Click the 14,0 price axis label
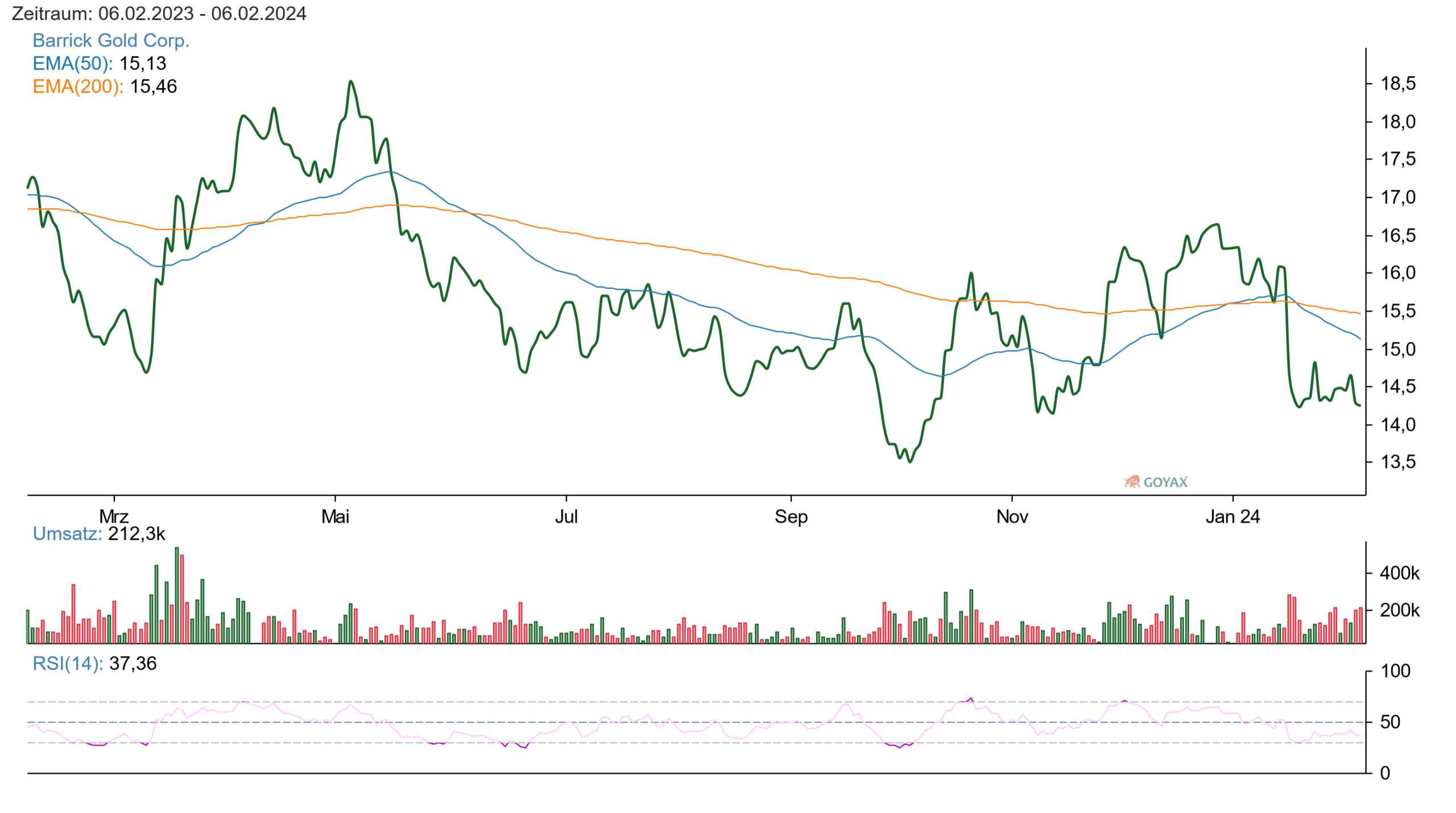 (1399, 425)
